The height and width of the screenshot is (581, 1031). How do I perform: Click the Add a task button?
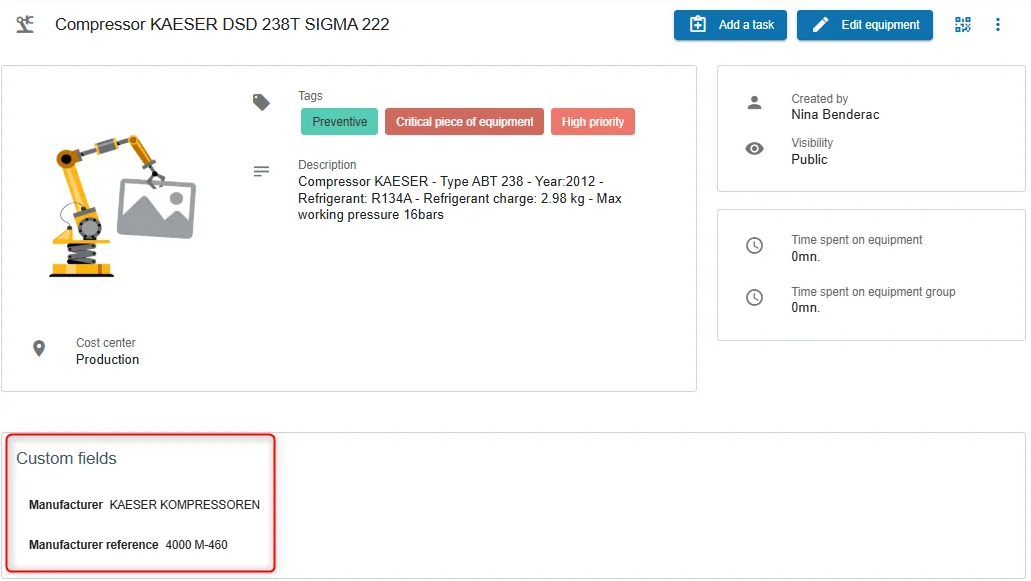(x=730, y=25)
